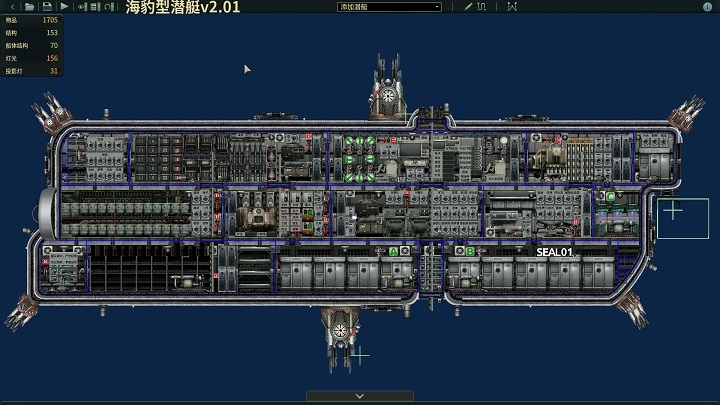Image resolution: width=720 pixels, height=405 pixels.
Task: Select the green C label marker
Action: pyautogui.click(x=610, y=197)
